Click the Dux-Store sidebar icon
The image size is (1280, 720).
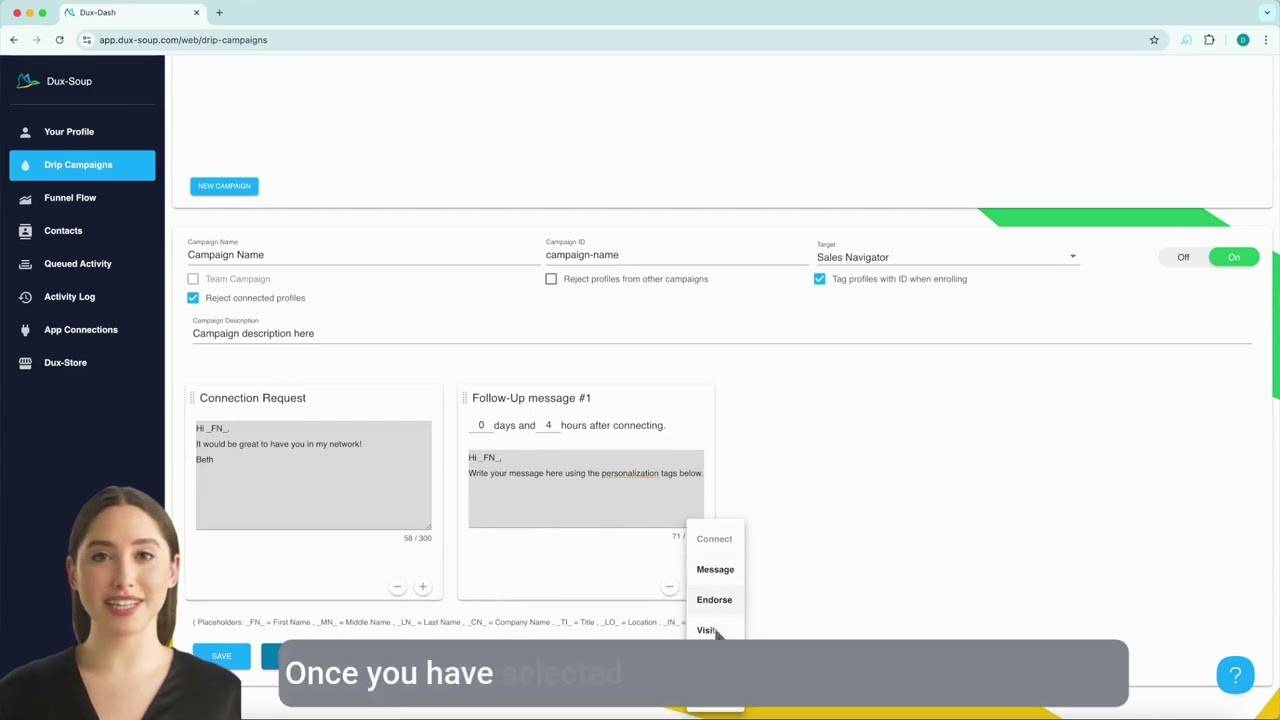26,363
